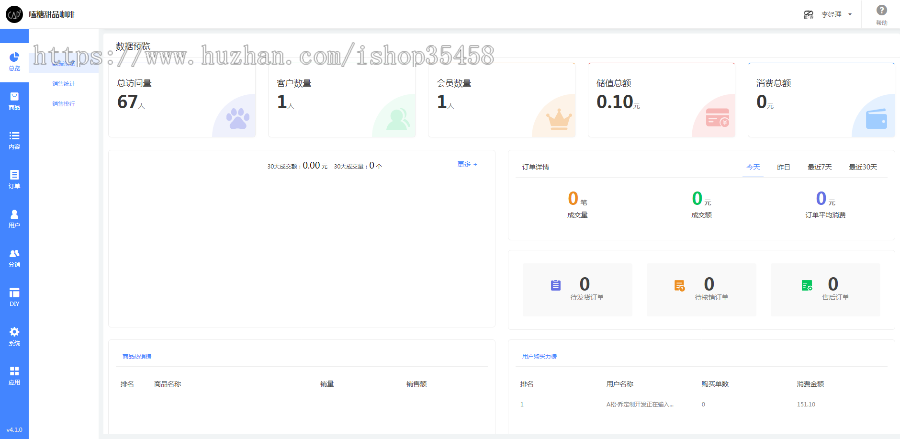Click the after-sale orders tile
This screenshot has height=439, width=900.
click(825, 290)
